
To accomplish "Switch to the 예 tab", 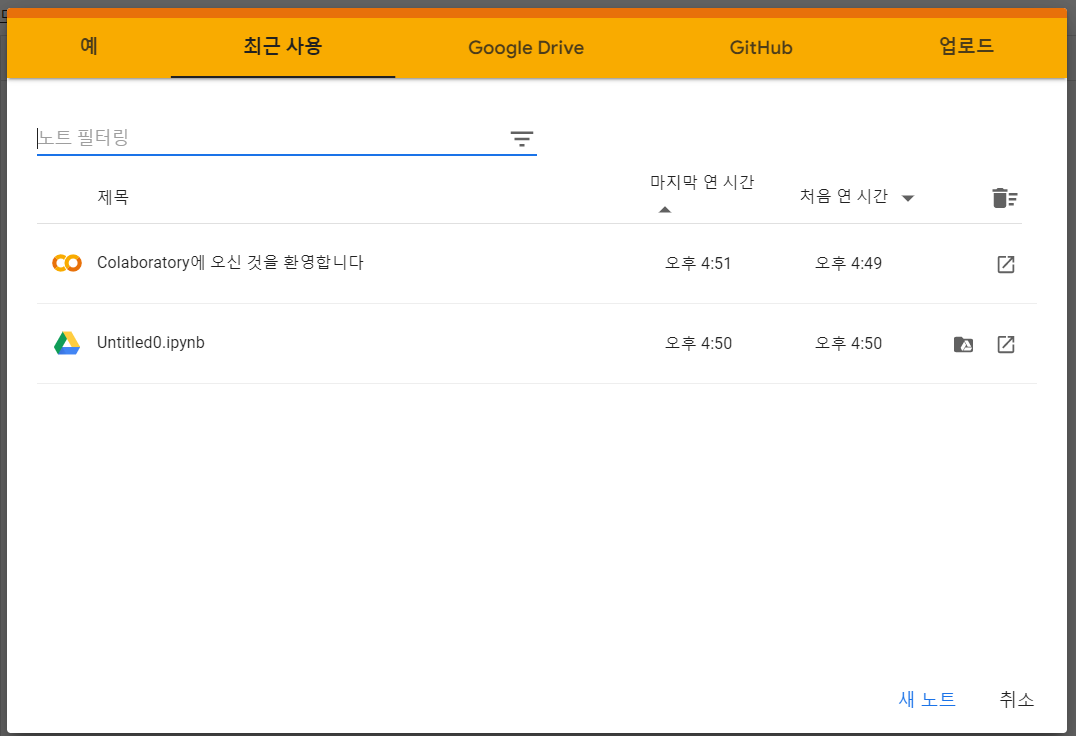I will tap(89, 47).
